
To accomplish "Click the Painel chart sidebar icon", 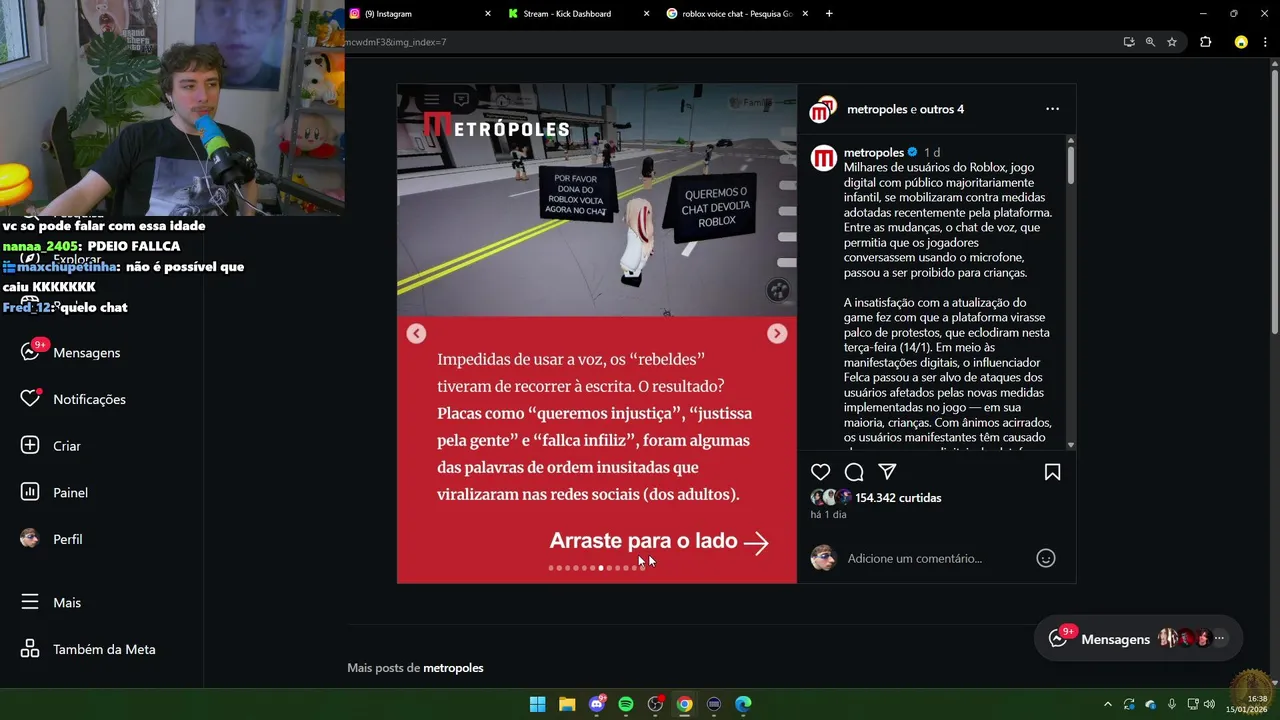I will click(30, 492).
